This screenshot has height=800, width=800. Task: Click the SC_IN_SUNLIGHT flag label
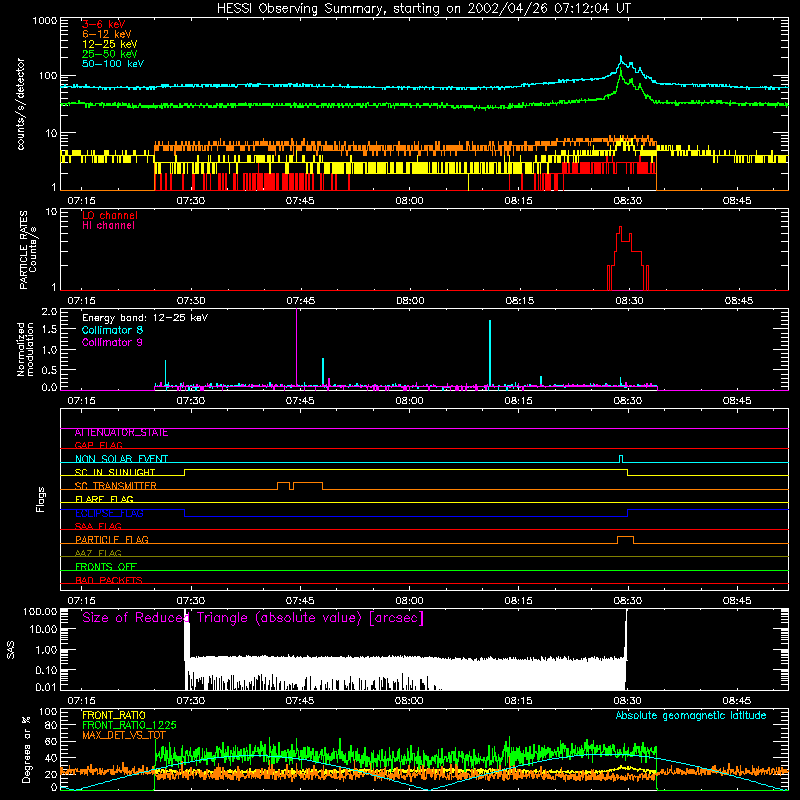[x=115, y=472]
